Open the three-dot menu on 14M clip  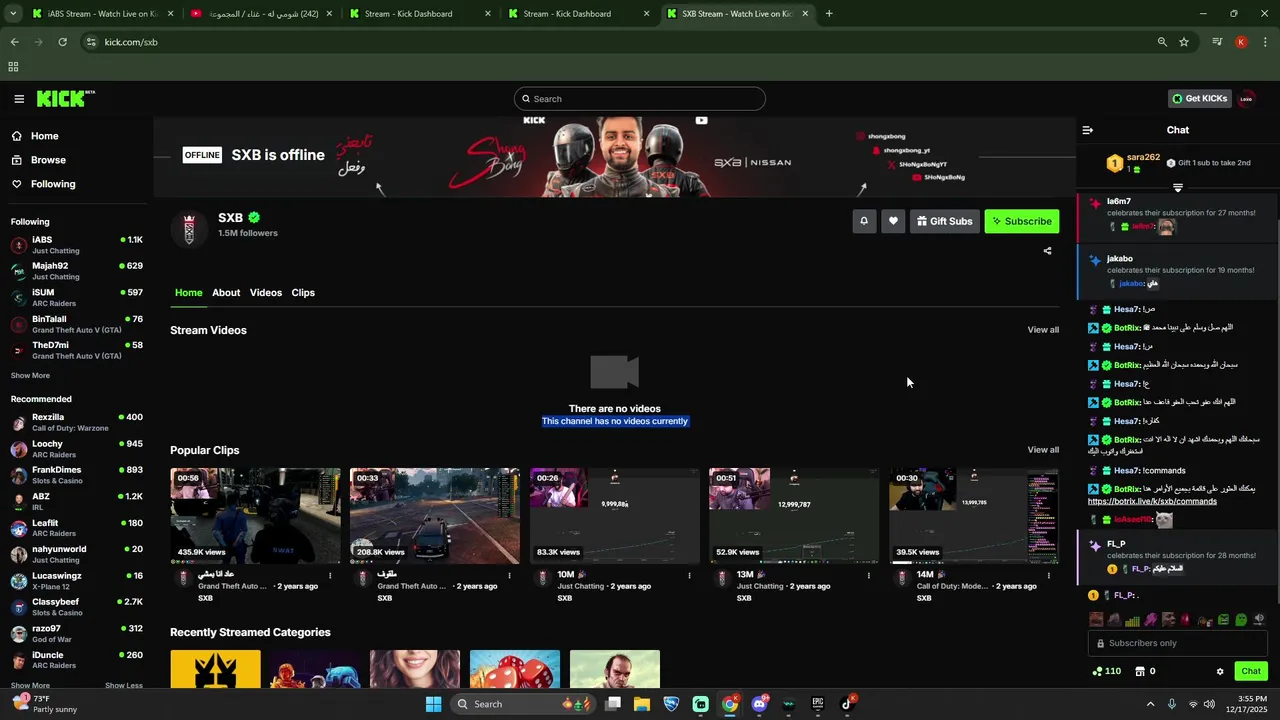(x=1048, y=575)
